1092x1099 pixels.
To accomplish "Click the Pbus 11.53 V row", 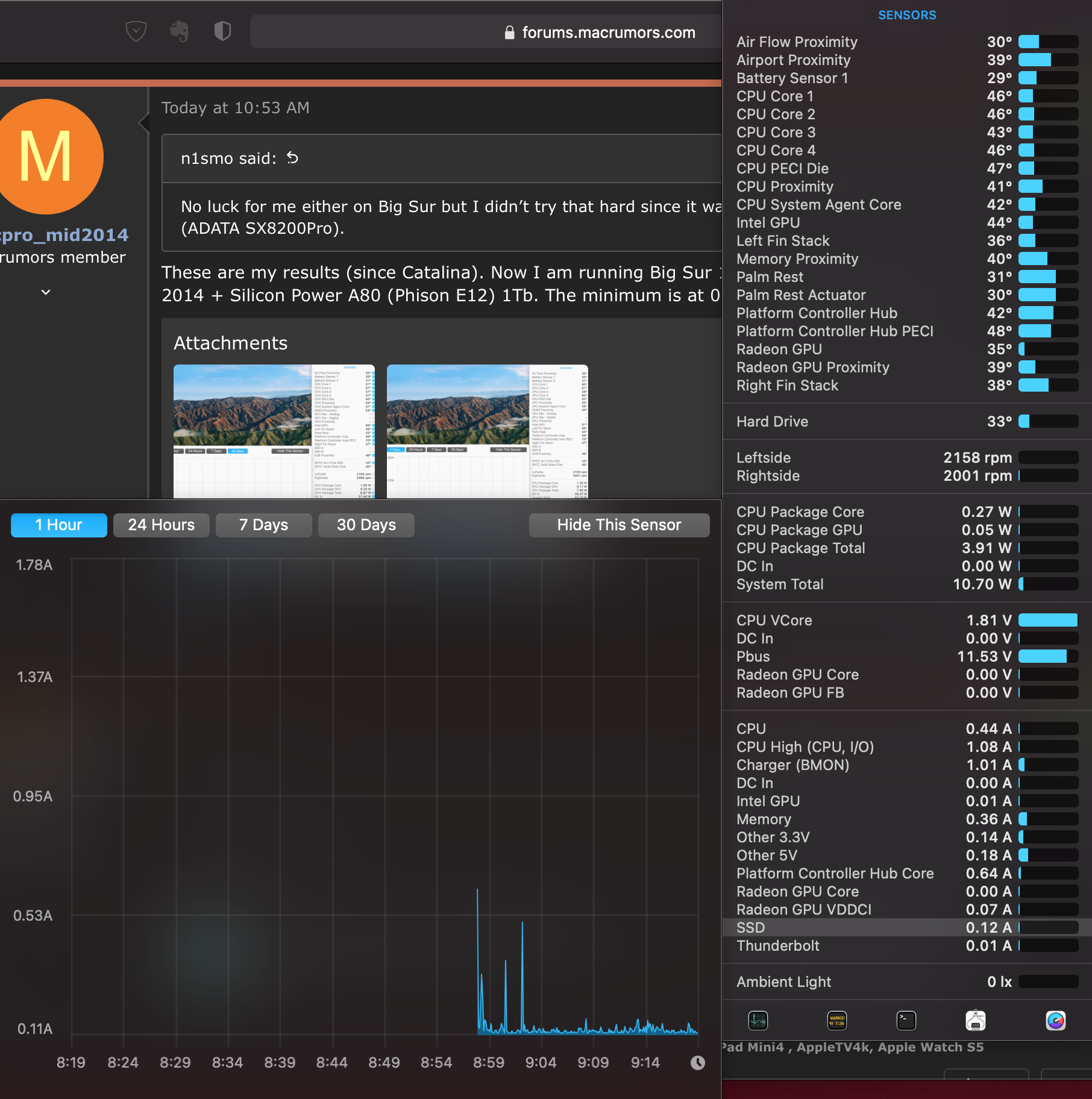I will 907,656.
